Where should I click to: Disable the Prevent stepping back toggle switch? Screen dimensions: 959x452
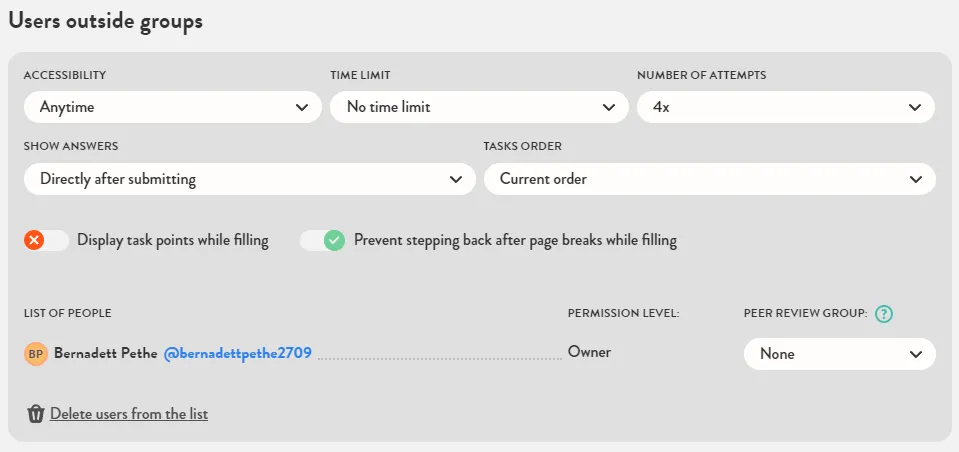pyautogui.click(x=322, y=241)
